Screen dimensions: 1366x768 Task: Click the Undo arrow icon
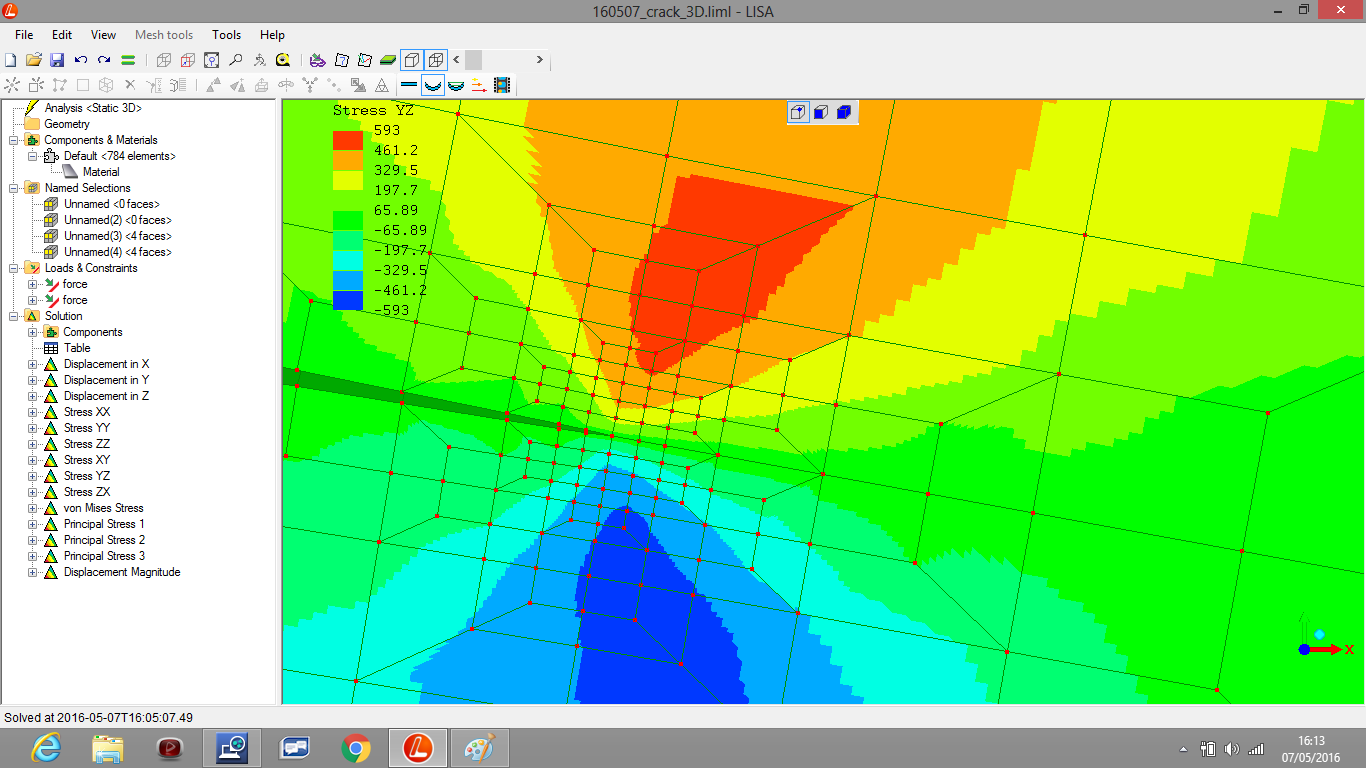coord(81,60)
